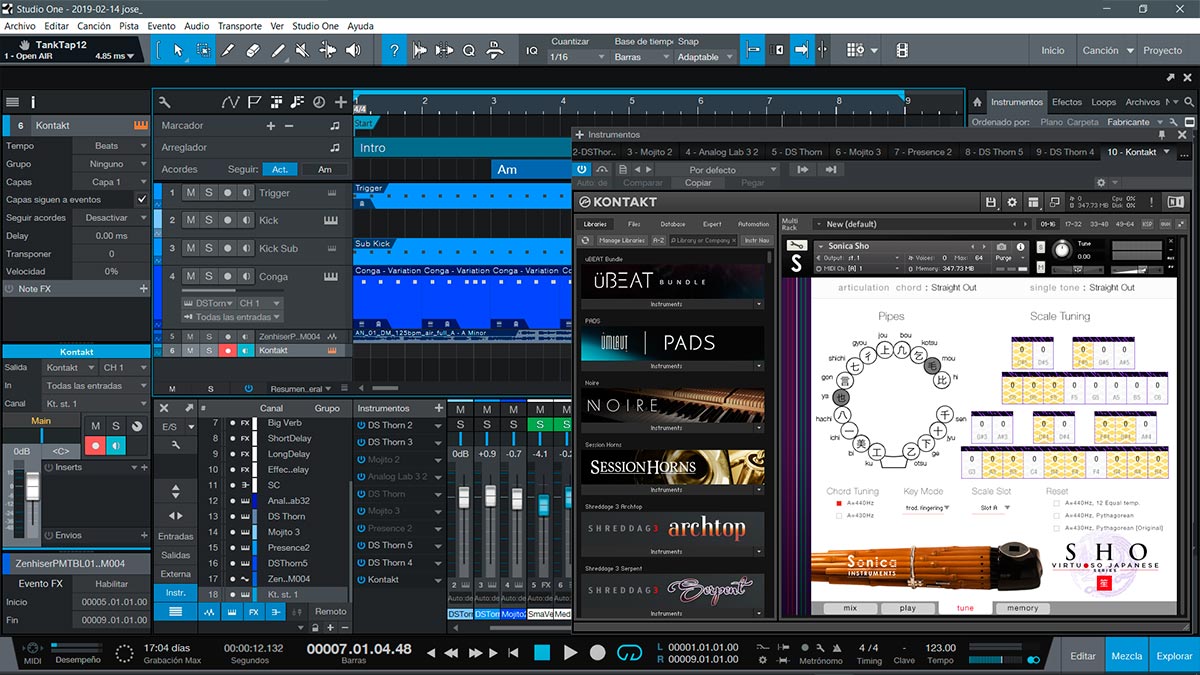Toggle Capas siguen a eventos checkbox
The image size is (1200, 675).
[141, 200]
